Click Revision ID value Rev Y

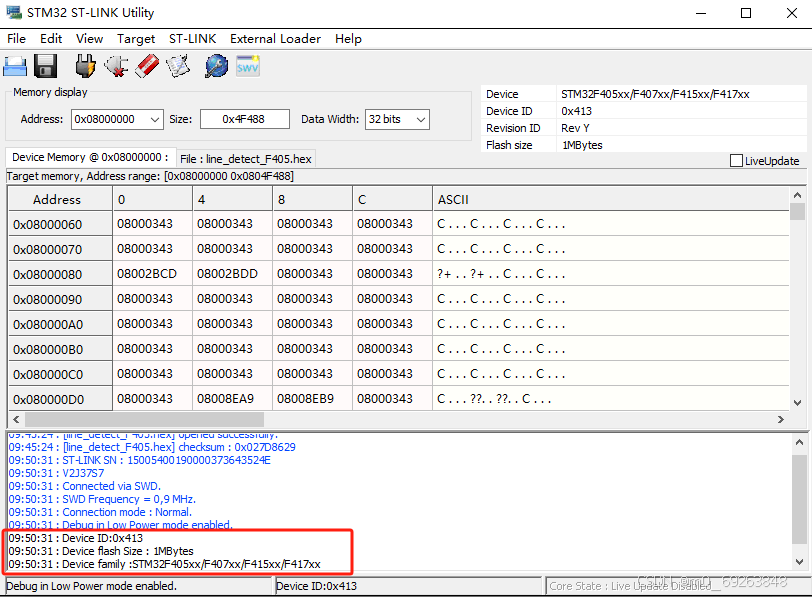tap(575, 128)
